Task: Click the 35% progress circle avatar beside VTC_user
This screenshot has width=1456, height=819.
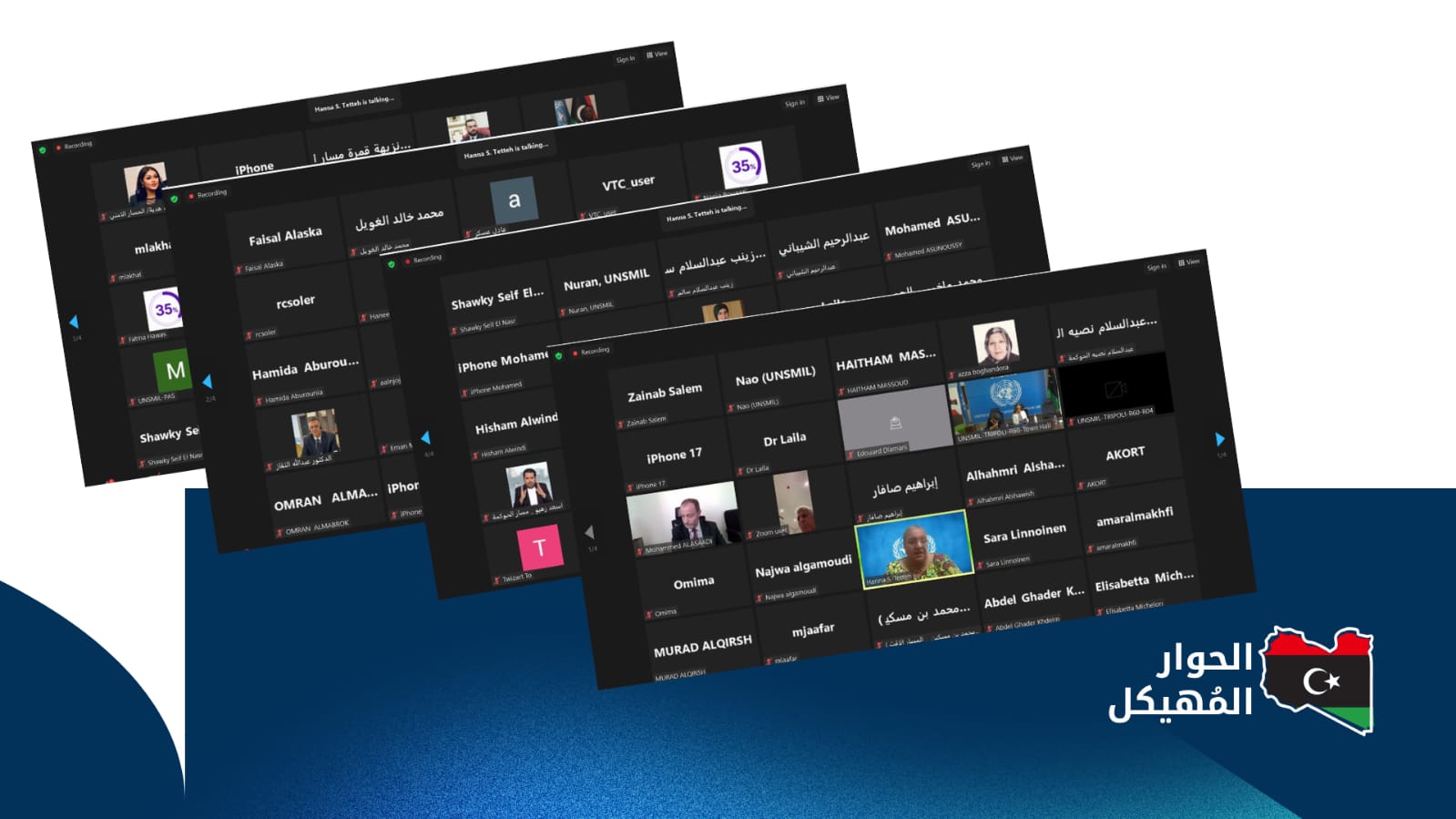Action: tap(742, 166)
